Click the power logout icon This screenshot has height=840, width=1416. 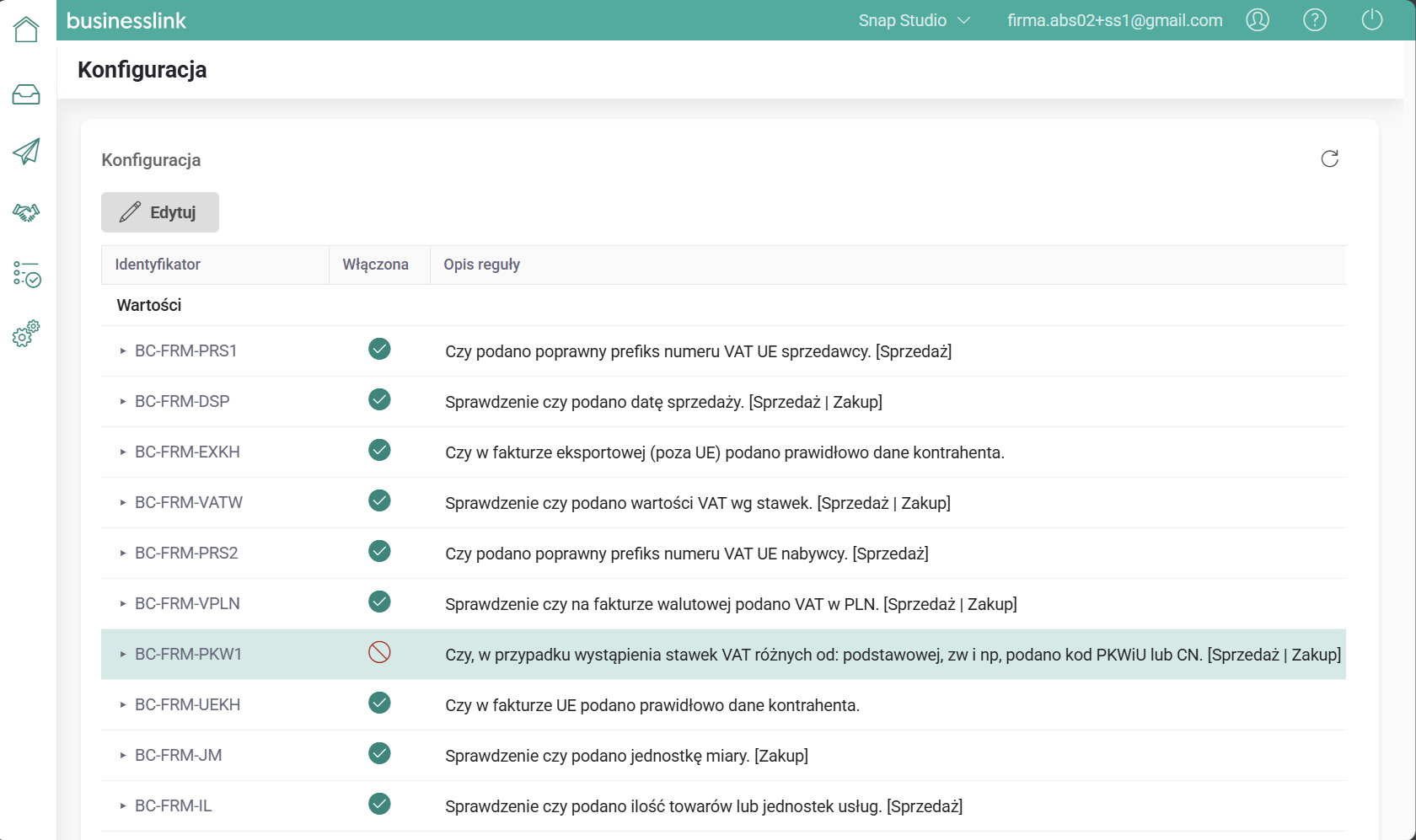(x=1371, y=20)
